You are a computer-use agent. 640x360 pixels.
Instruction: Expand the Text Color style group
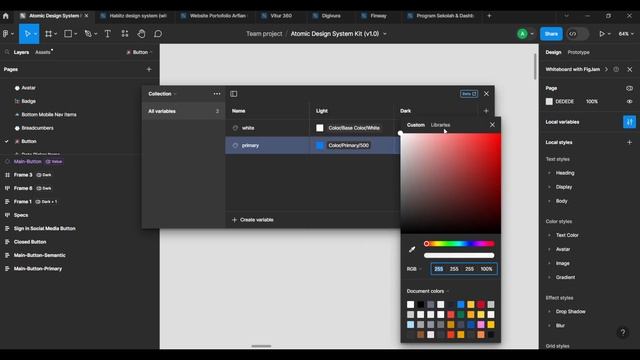tap(549, 235)
